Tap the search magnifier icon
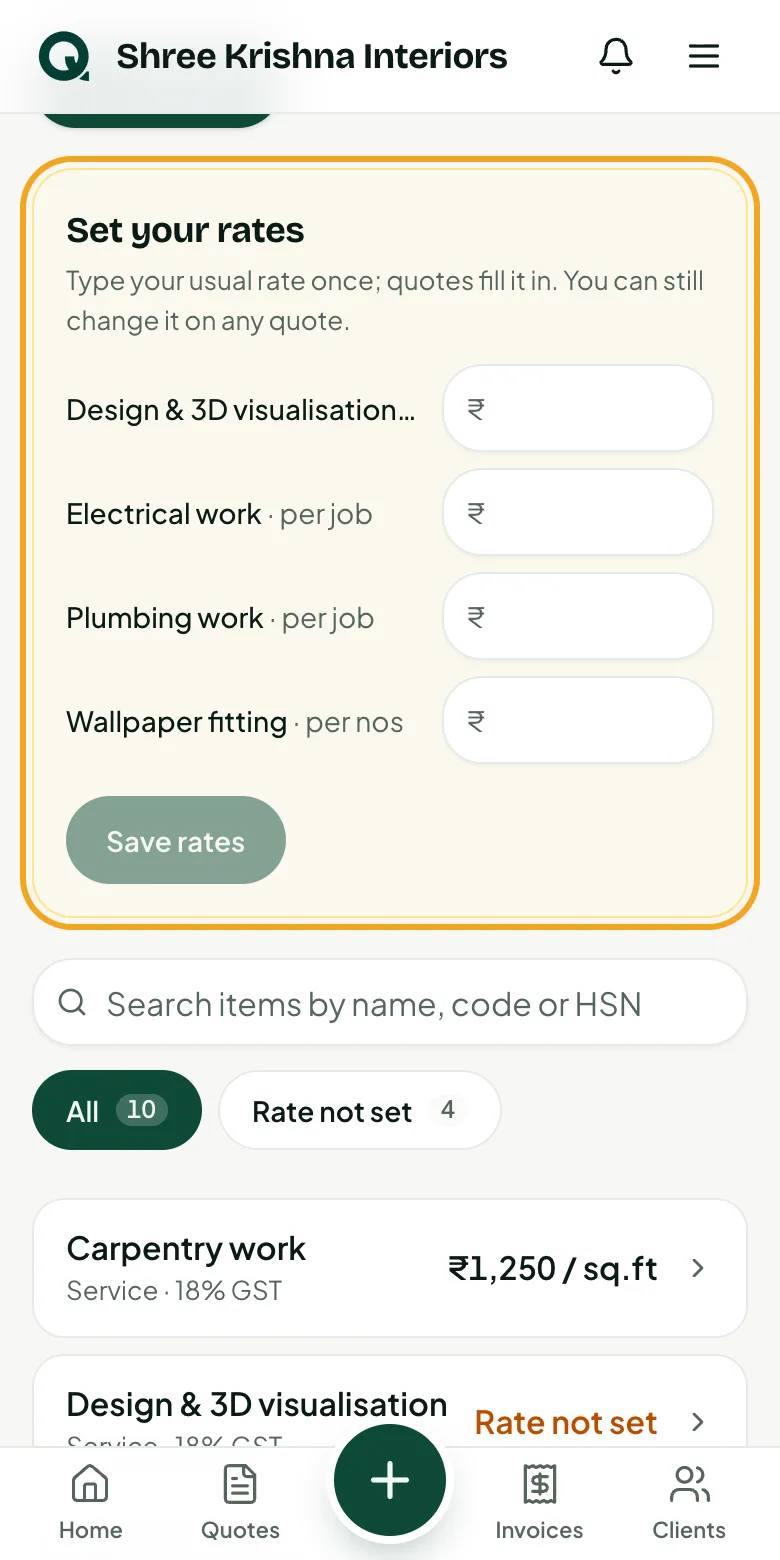This screenshot has height=1560, width=780. 72,1002
